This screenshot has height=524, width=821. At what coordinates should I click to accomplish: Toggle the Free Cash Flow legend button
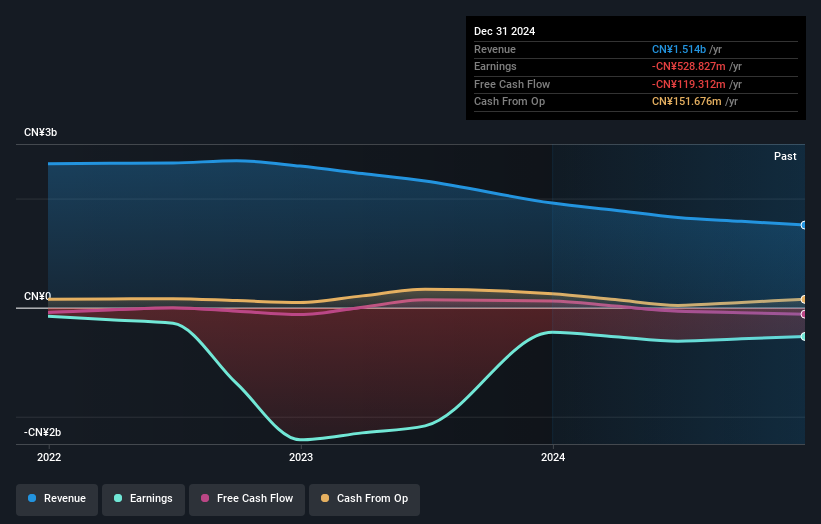[x=247, y=499]
